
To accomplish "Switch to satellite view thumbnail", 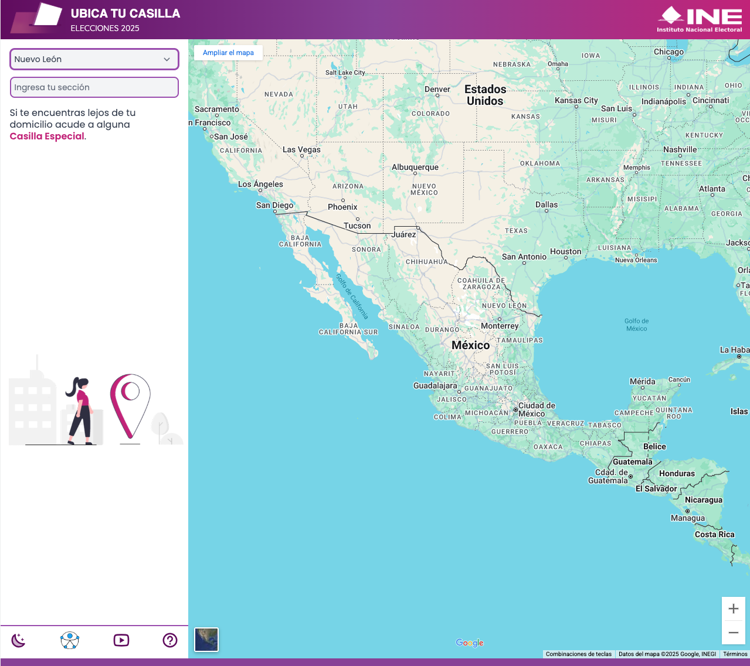I will coord(206,639).
